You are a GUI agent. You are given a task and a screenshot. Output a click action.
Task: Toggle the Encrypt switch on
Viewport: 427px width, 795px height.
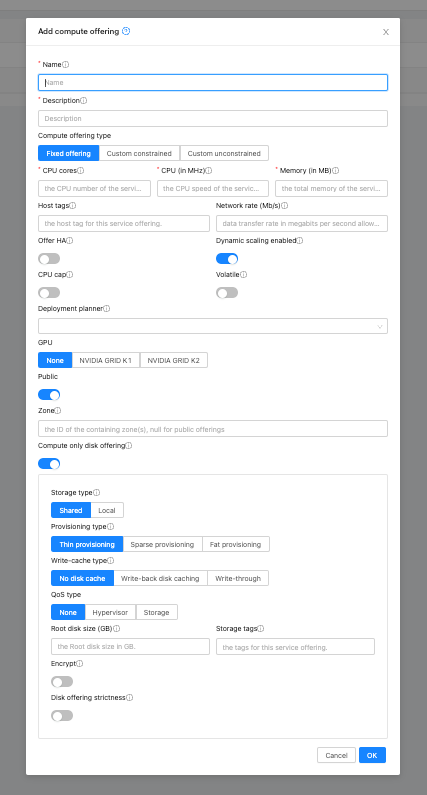click(62, 681)
